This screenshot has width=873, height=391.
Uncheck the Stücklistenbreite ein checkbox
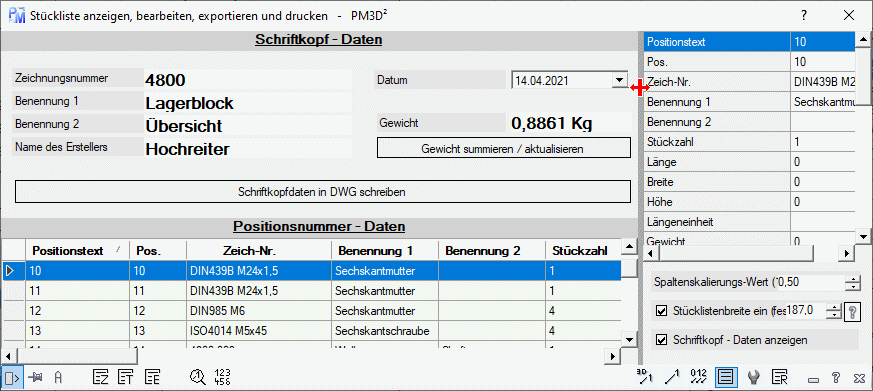pos(661,311)
